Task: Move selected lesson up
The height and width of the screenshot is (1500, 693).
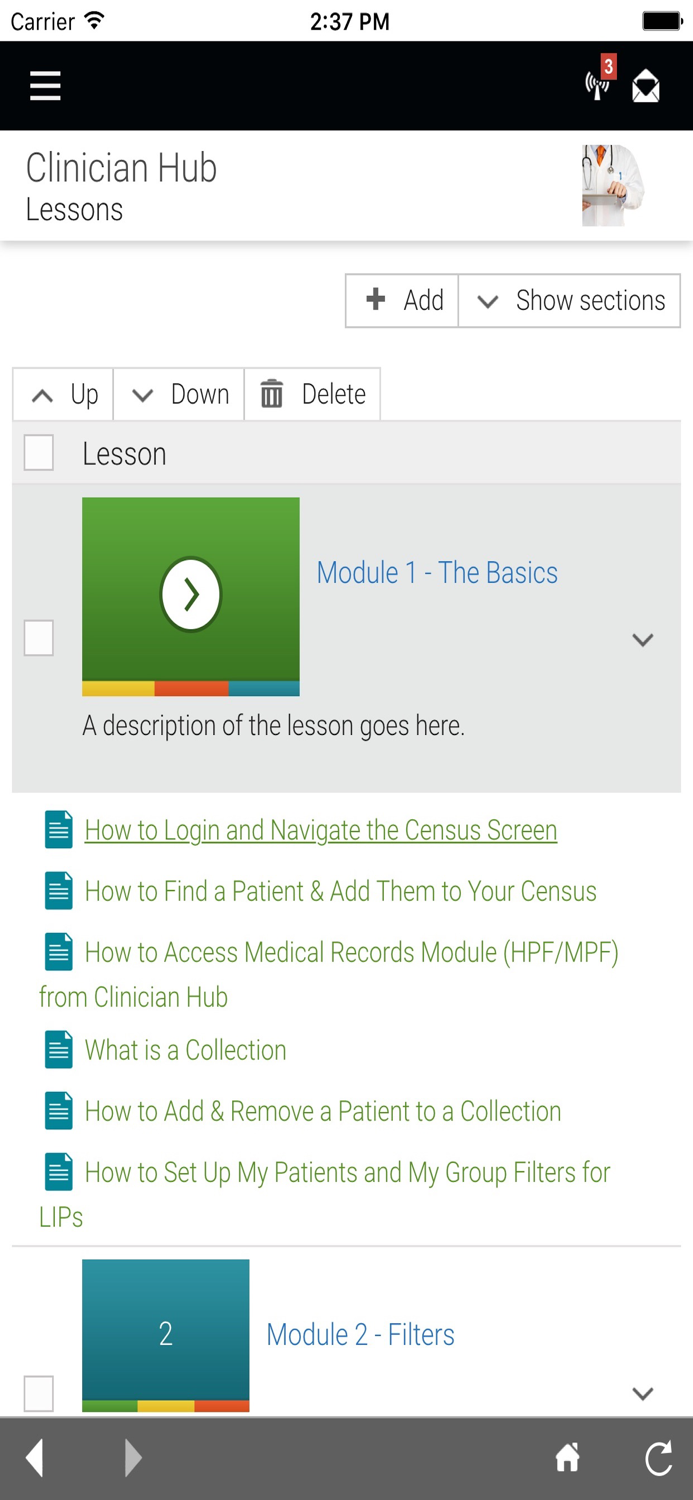Action: coord(61,394)
